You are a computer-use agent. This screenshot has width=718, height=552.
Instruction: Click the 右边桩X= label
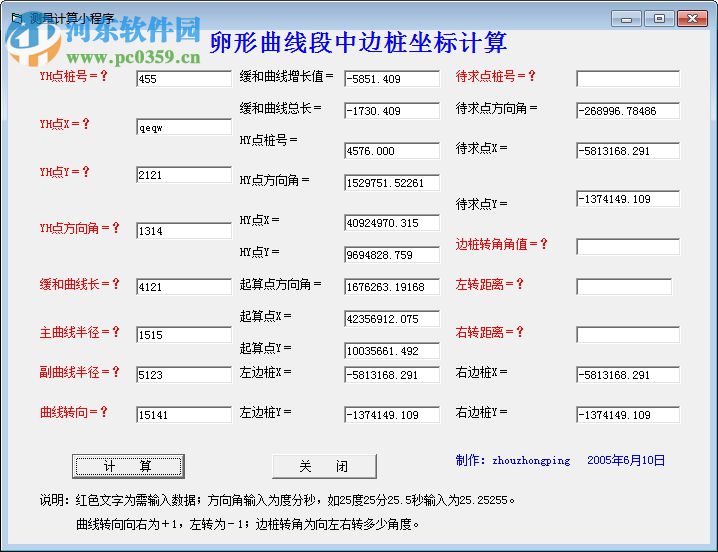[481, 372]
